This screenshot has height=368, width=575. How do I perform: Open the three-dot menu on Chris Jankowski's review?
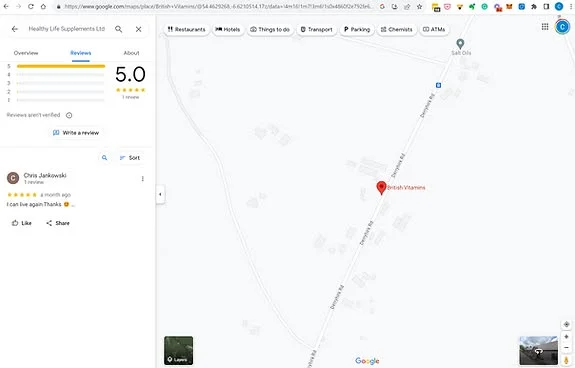tap(143, 179)
